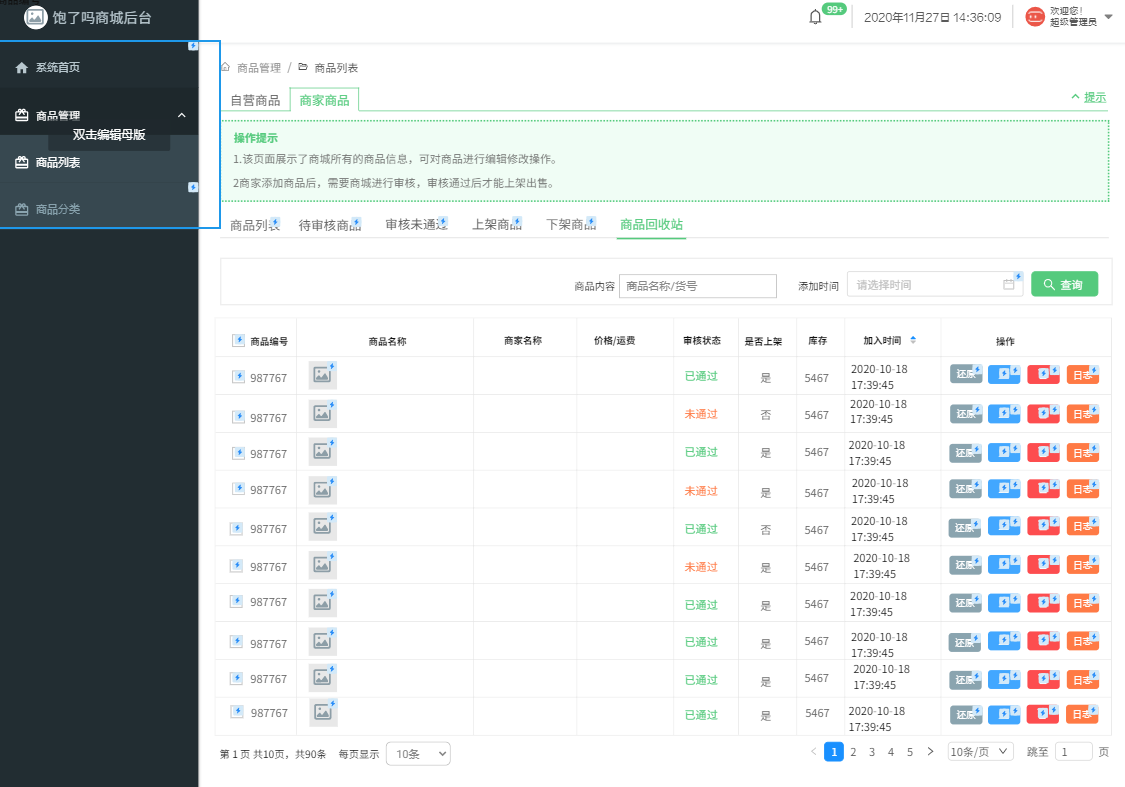Click the 饱了吗商城后台 logo icon

pyautogui.click(x=35, y=17)
